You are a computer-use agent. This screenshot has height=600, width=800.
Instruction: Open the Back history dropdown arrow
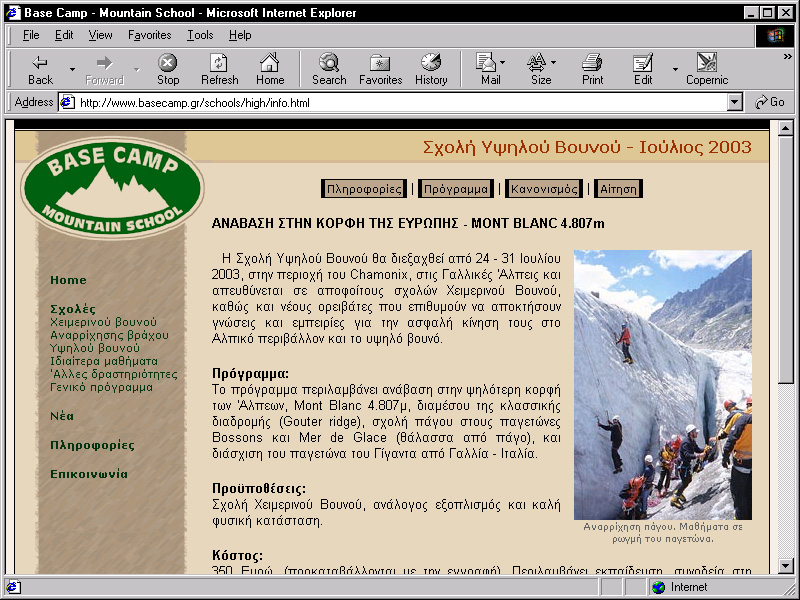pos(72,69)
